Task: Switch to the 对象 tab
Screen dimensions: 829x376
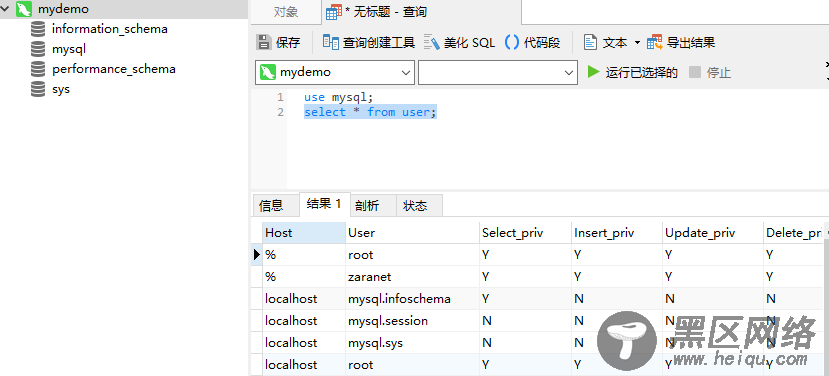Action: [285, 12]
